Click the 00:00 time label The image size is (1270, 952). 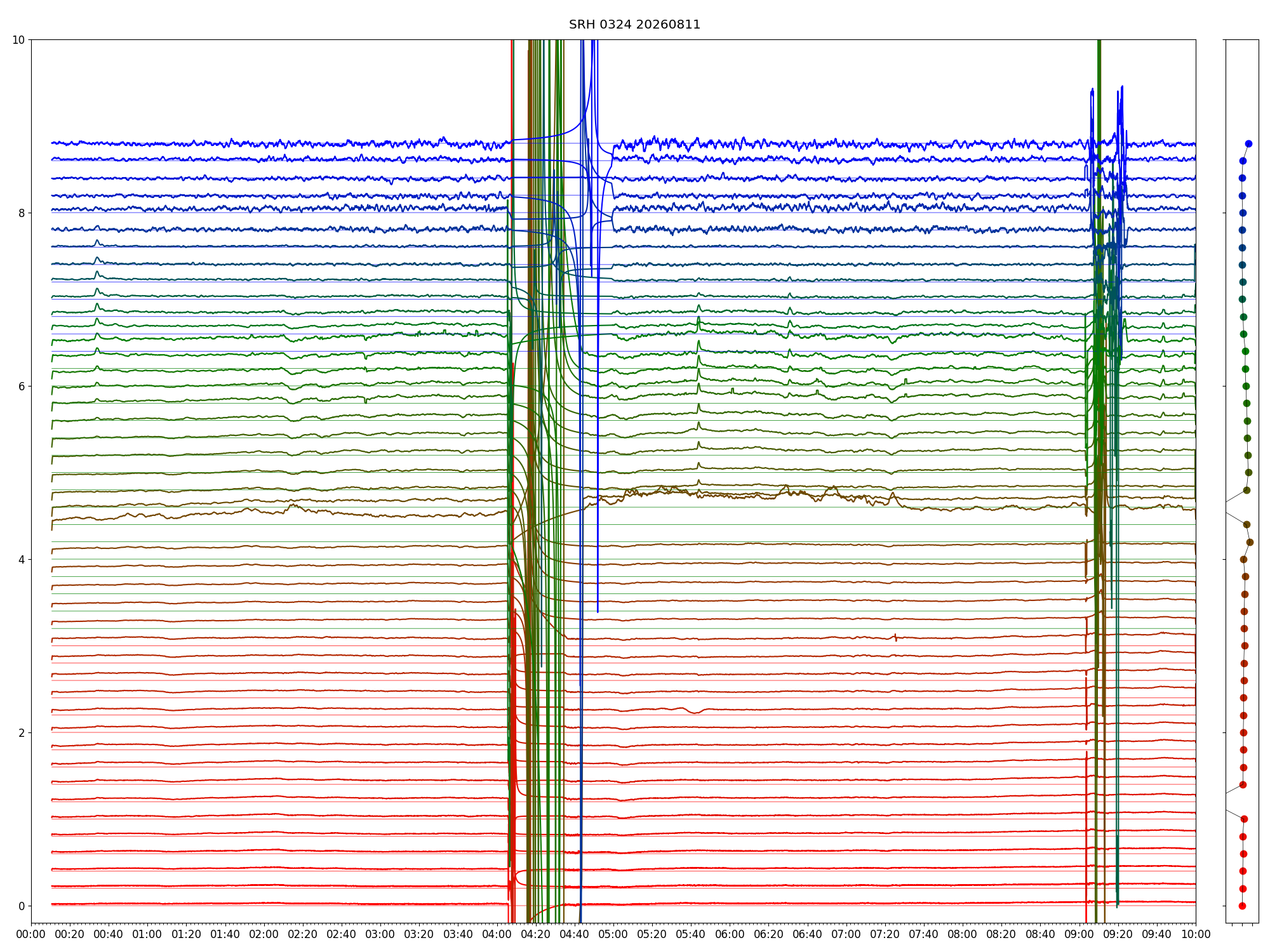(31, 934)
